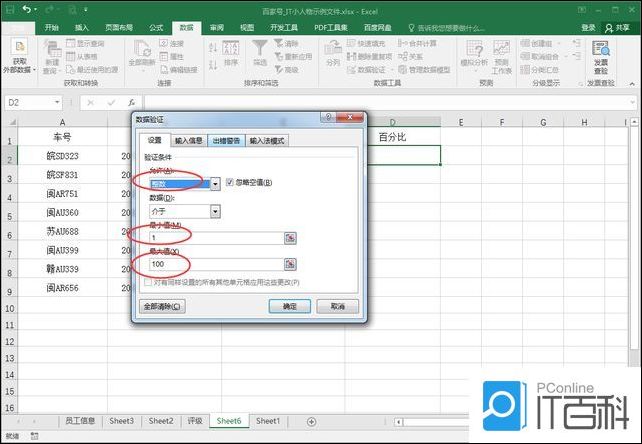
Task: Switch to the 出错警告 (Error Alert) tab
Action: coord(226,140)
